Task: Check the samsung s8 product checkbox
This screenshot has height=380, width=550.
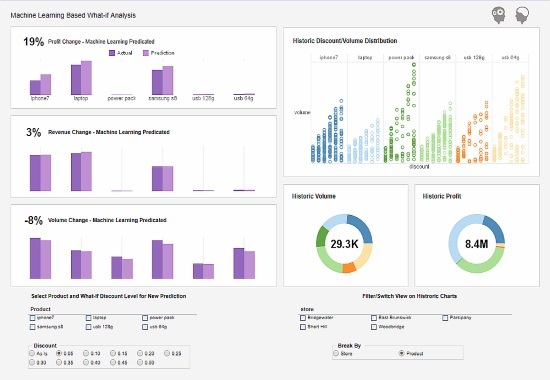Action: [x=33, y=327]
